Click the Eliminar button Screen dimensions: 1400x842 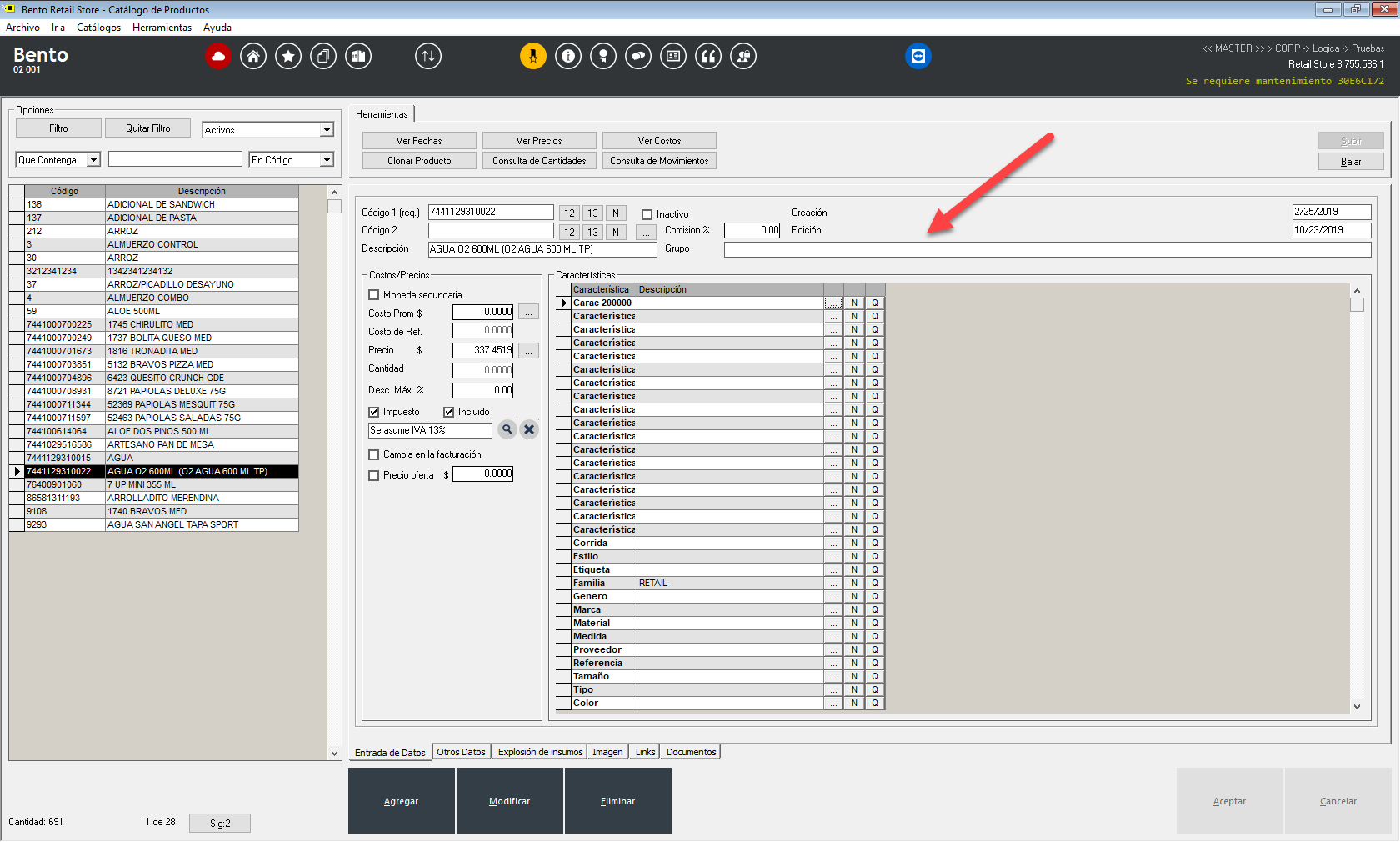pos(618,801)
